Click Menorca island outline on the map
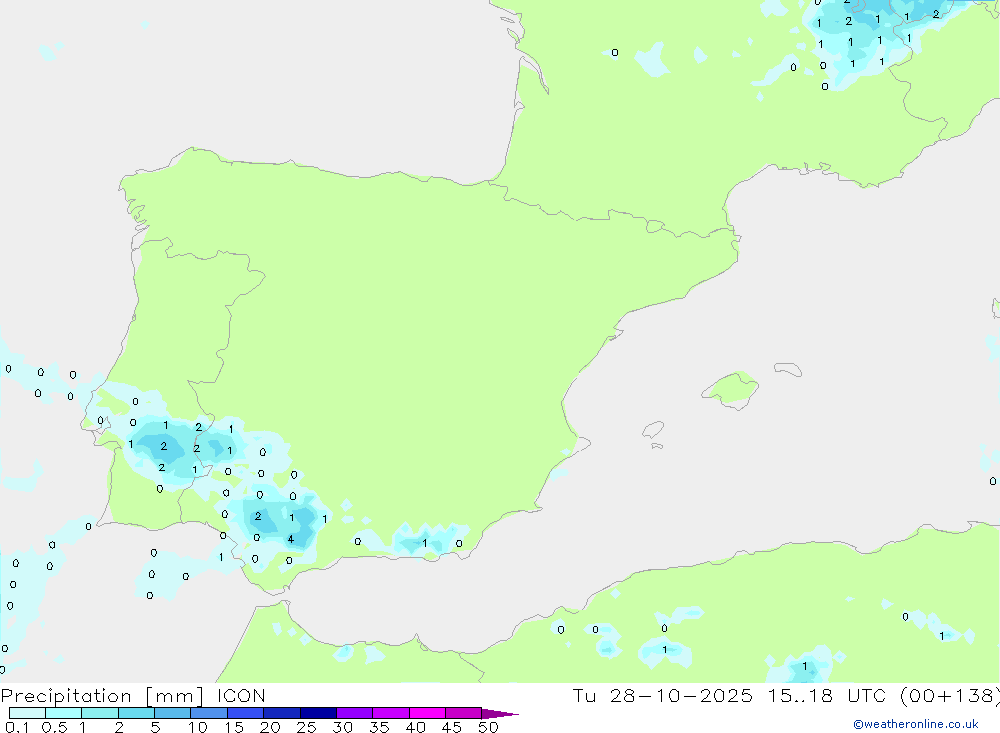Image resolution: width=1000 pixels, height=733 pixels. click(x=788, y=369)
